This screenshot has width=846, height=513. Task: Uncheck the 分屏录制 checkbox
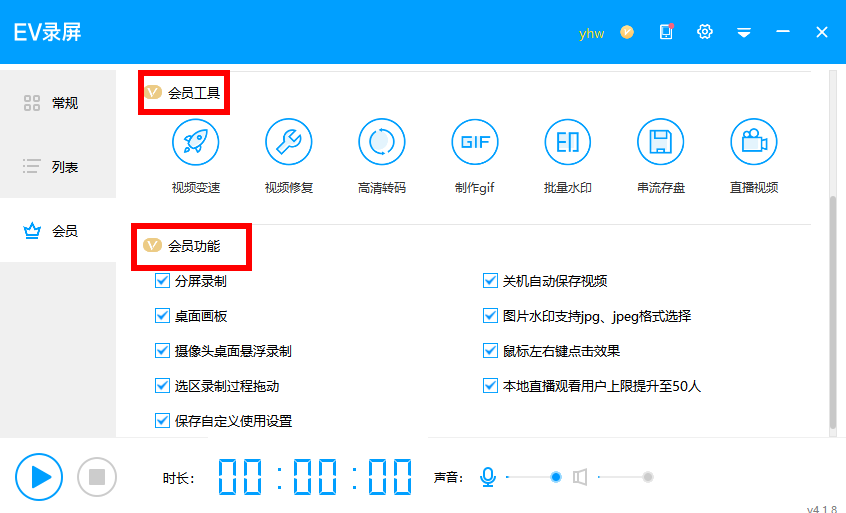pyautogui.click(x=163, y=281)
